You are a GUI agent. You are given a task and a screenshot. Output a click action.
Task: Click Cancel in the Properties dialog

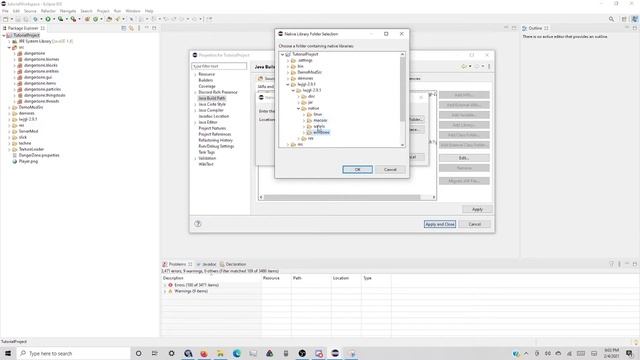(475, 224)
